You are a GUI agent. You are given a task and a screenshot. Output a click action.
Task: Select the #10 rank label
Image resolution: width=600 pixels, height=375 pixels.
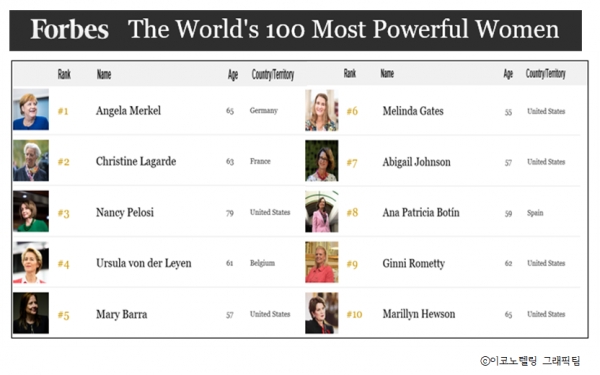[x=354, y=315]
